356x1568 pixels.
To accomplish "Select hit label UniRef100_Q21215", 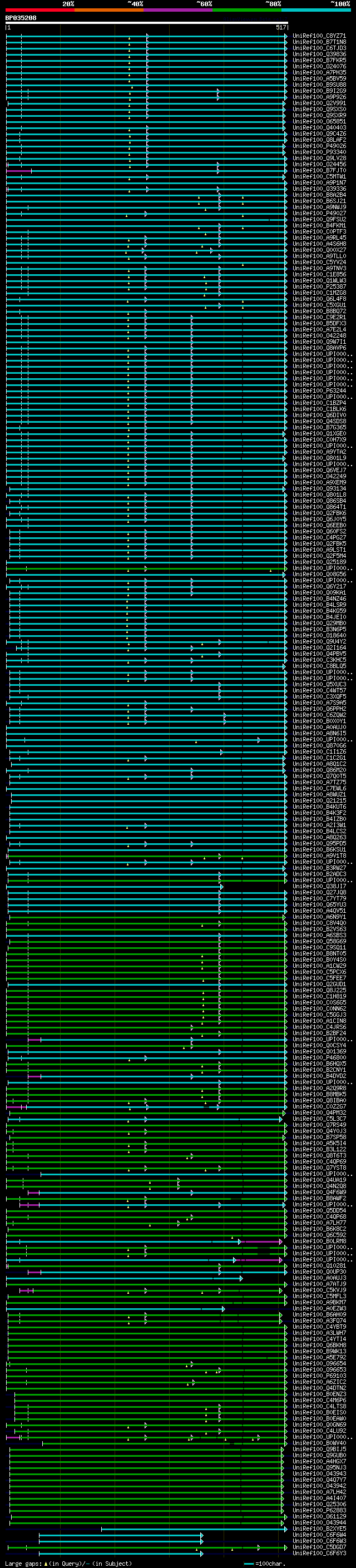I will [319, 800].
